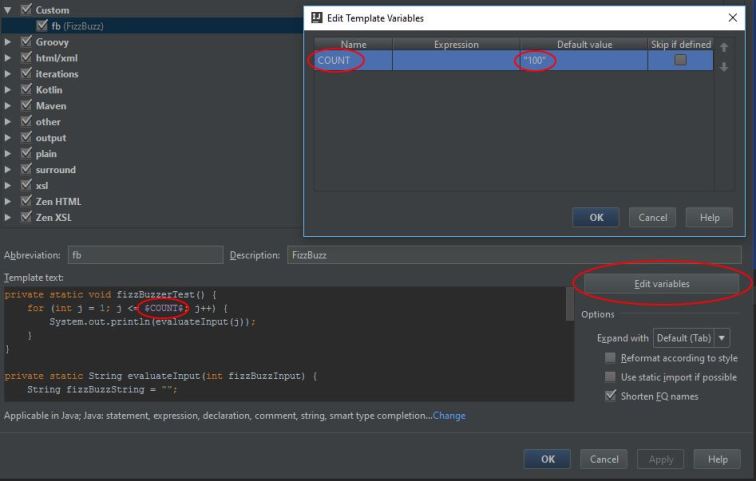Click Cancel in the settings window
The width and height of the screenshot is (756, 481).
604,459
